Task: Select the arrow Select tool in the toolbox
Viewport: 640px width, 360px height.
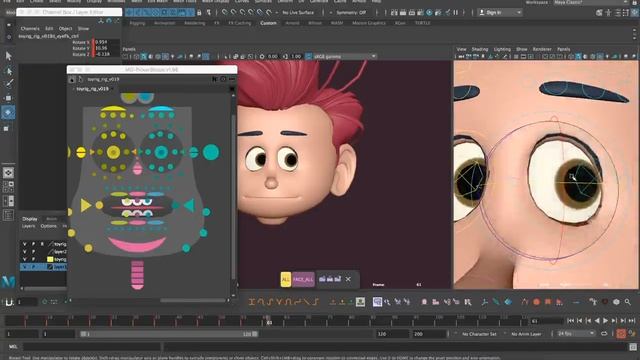Action: (9, 56)
